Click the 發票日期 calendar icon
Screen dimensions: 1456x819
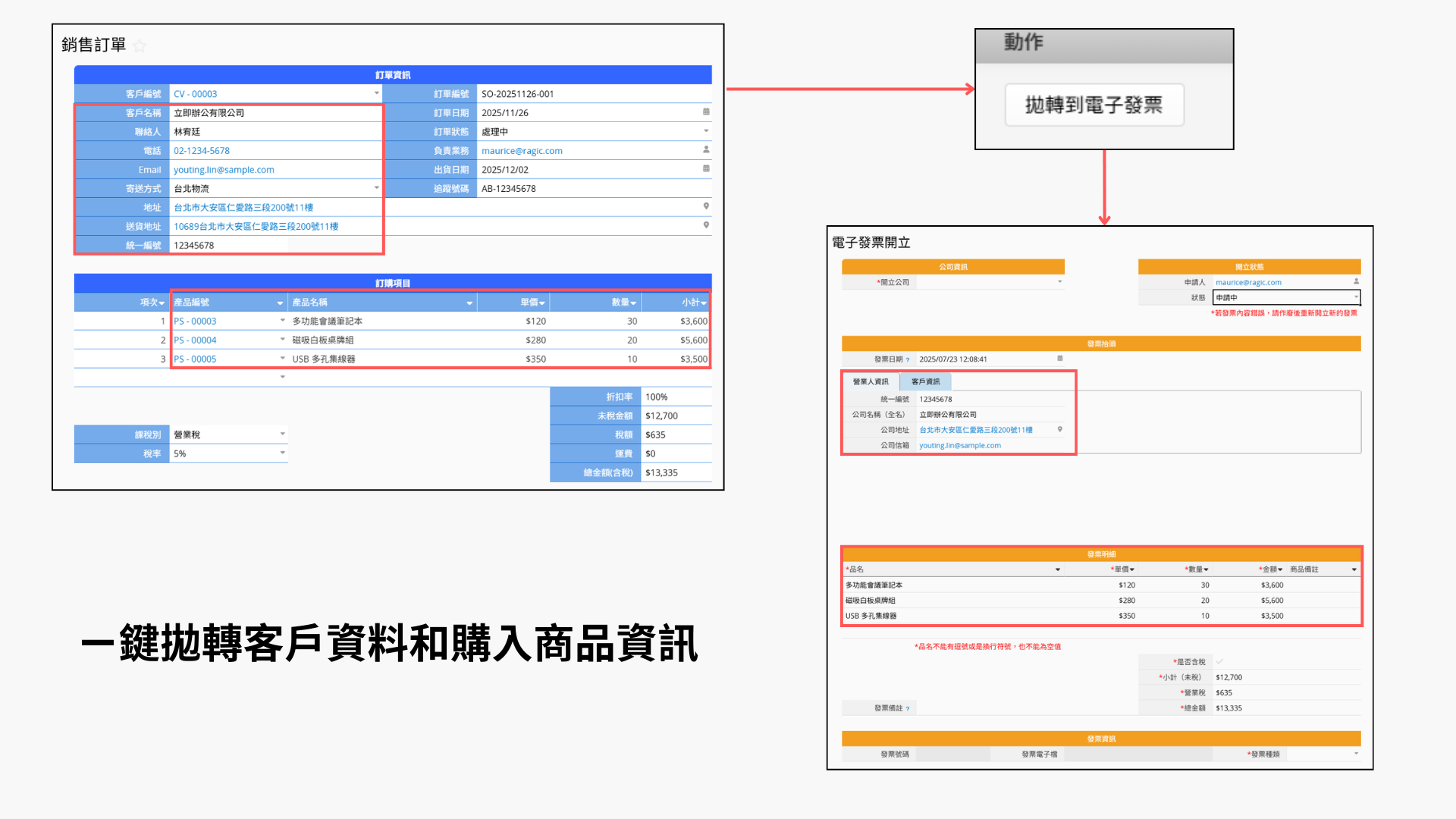pyautogui.click(x=1060, y=359)
